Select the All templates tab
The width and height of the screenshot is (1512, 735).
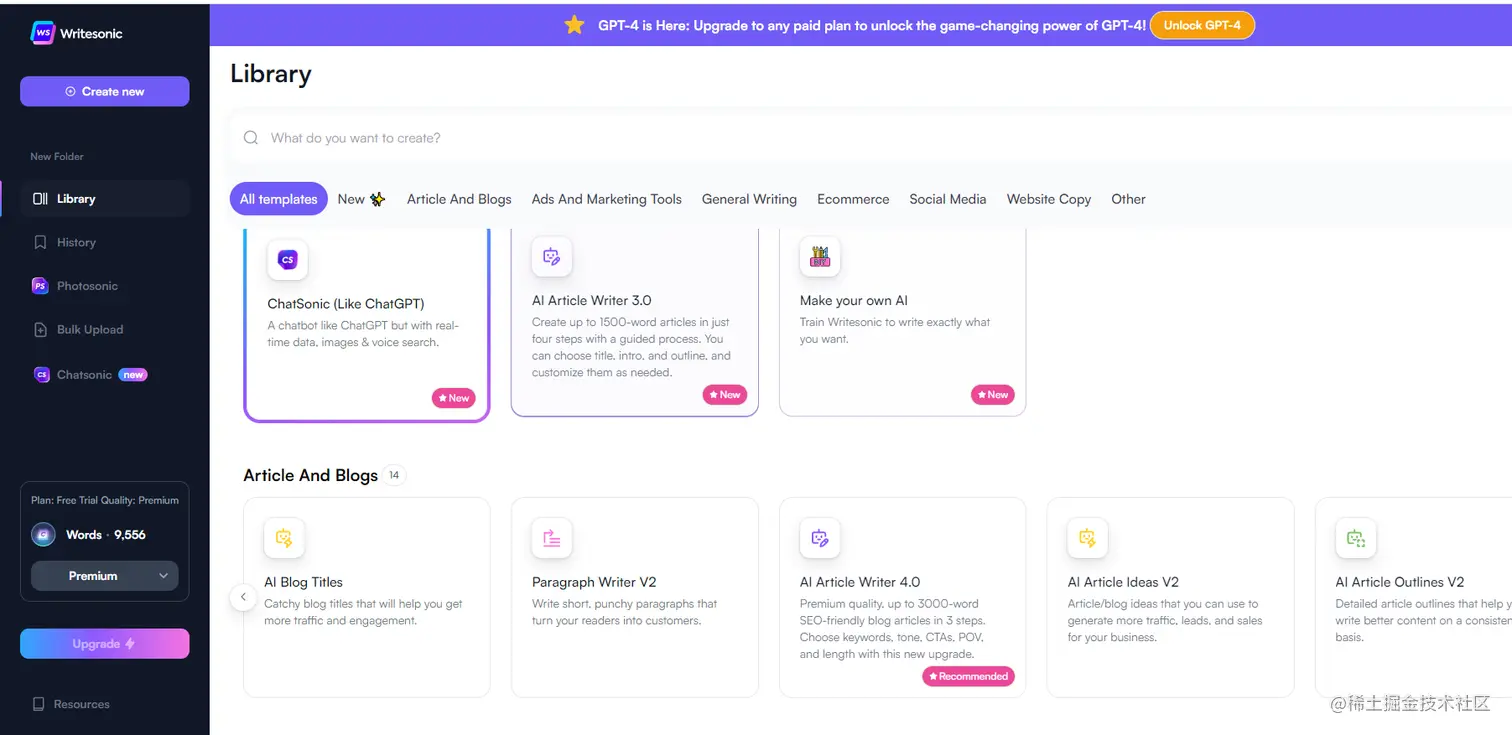[279, 199]
